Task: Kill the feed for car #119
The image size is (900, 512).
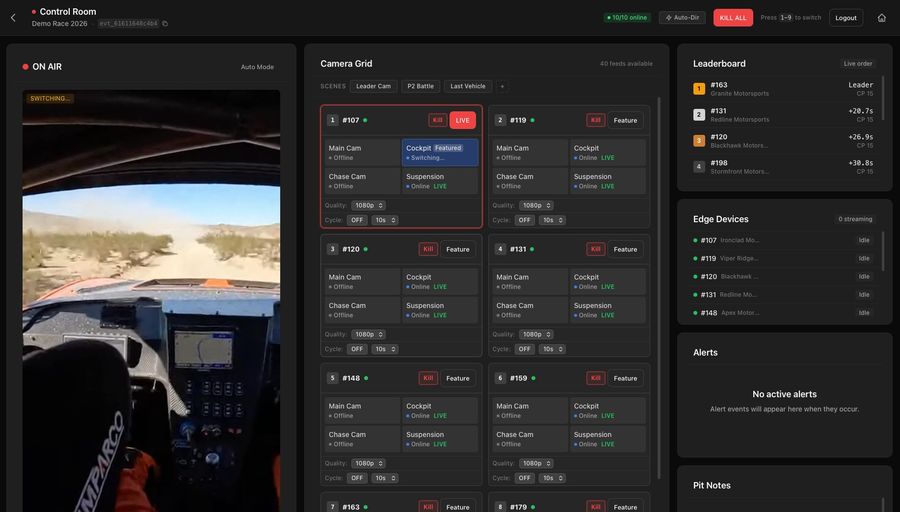Action: tap(596, 120)
